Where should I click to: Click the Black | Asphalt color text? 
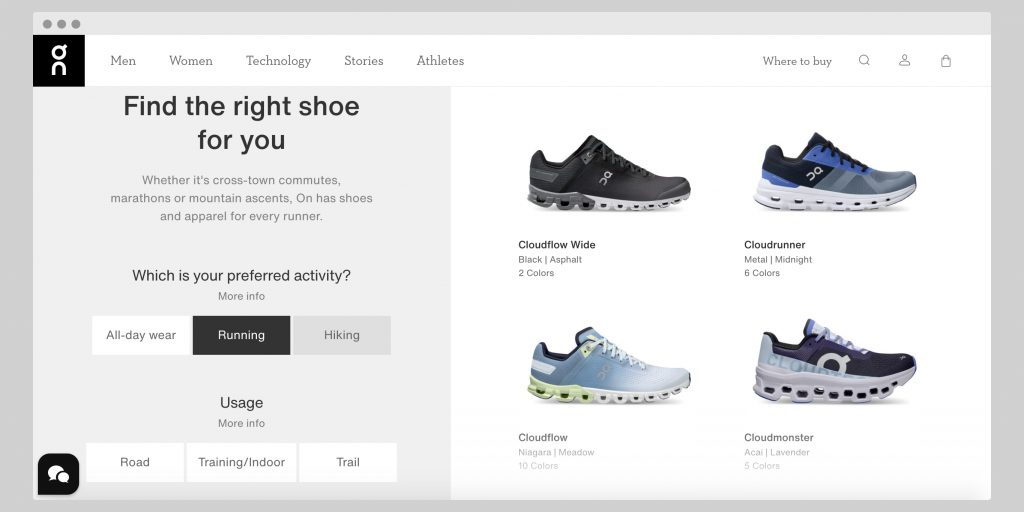pos(550,259)
